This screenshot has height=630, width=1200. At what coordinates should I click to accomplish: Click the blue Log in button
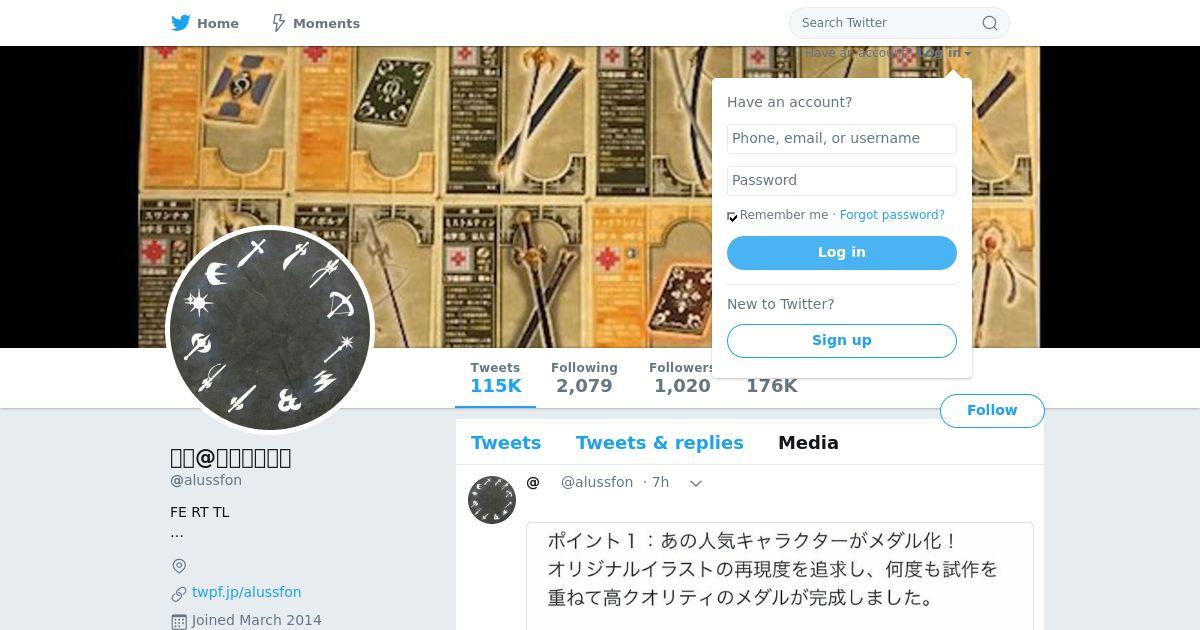pos(842,253)
